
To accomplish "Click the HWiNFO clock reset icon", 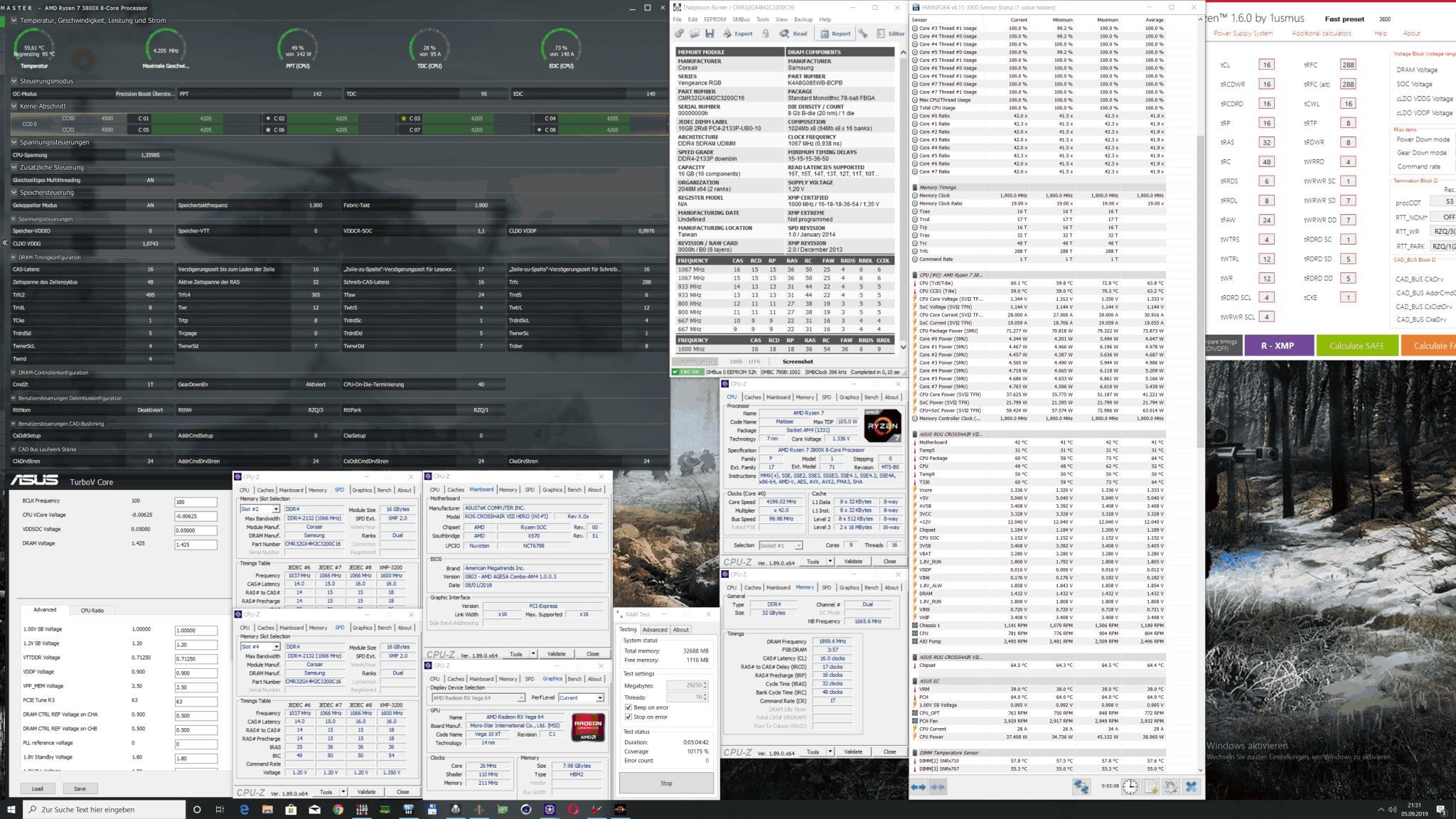I will 1130,787.
